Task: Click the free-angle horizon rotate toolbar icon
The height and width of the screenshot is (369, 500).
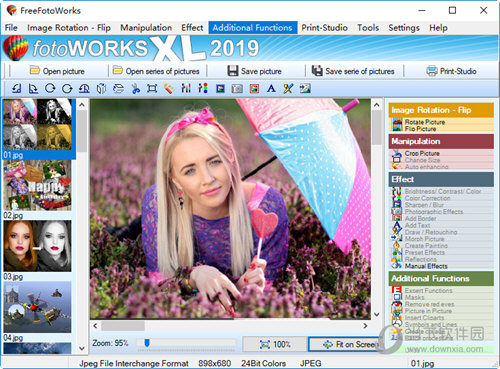Action: tap(84, 88)
